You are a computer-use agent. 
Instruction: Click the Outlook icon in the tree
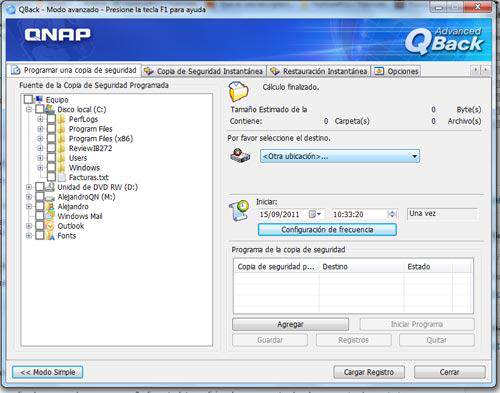(x=50, y=226)
